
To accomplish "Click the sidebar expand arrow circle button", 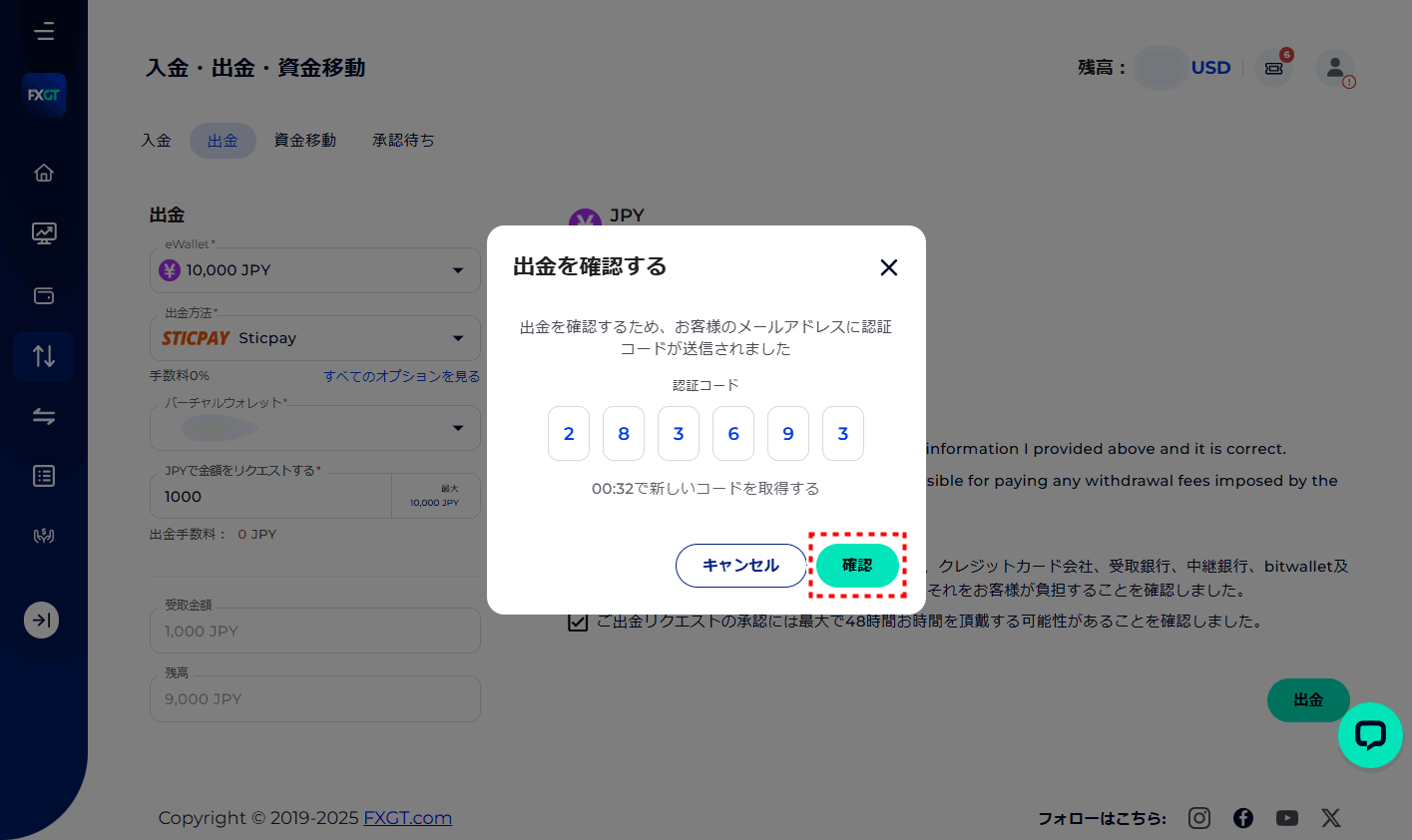I will tap(42, 621).
